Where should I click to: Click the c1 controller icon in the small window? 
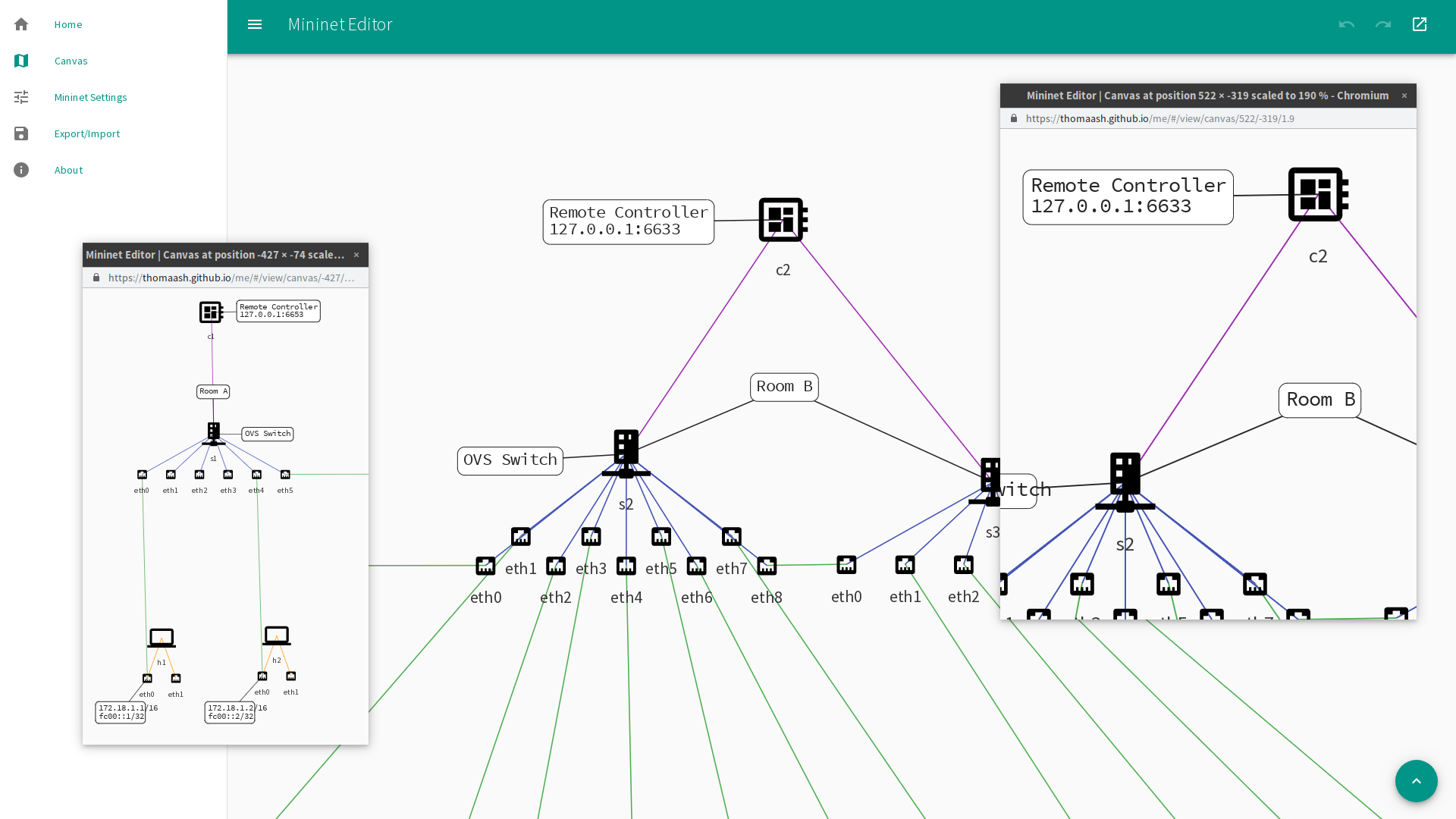(211, 312)
